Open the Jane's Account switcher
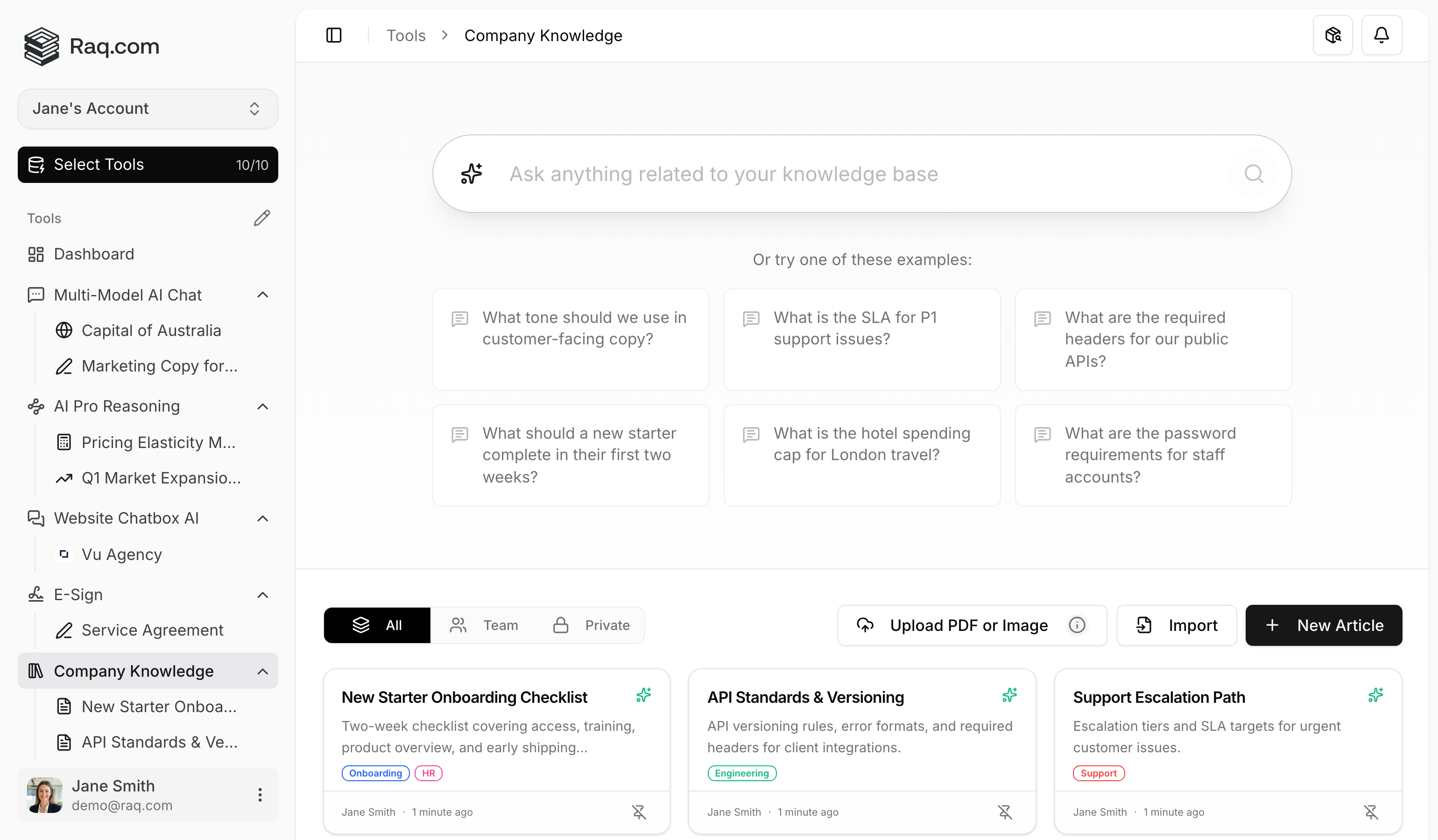Image resolution: width=1438 pixels, height=840 pixels. [148, 108]
